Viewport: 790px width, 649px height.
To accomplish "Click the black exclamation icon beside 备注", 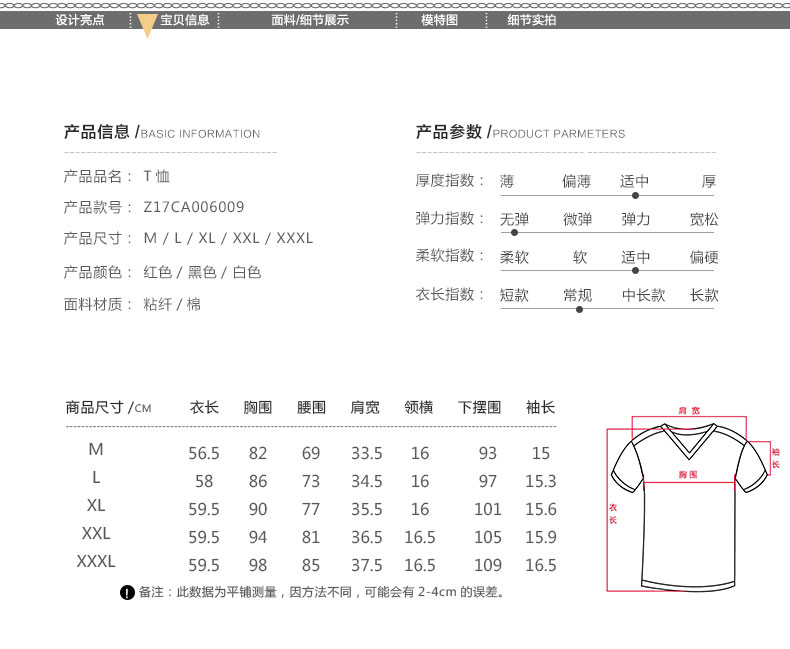I will pos(127,593).
